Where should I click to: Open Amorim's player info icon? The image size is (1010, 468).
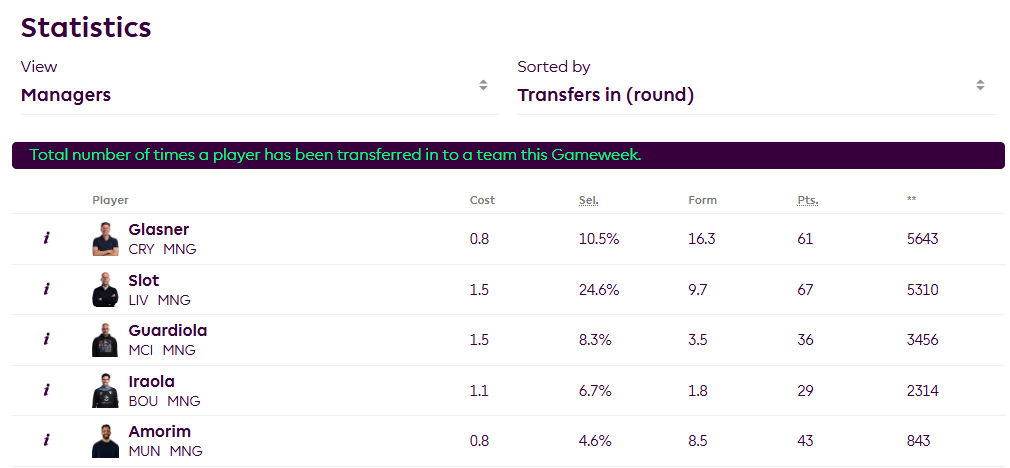pyautogui.click(x=46, y=441)
